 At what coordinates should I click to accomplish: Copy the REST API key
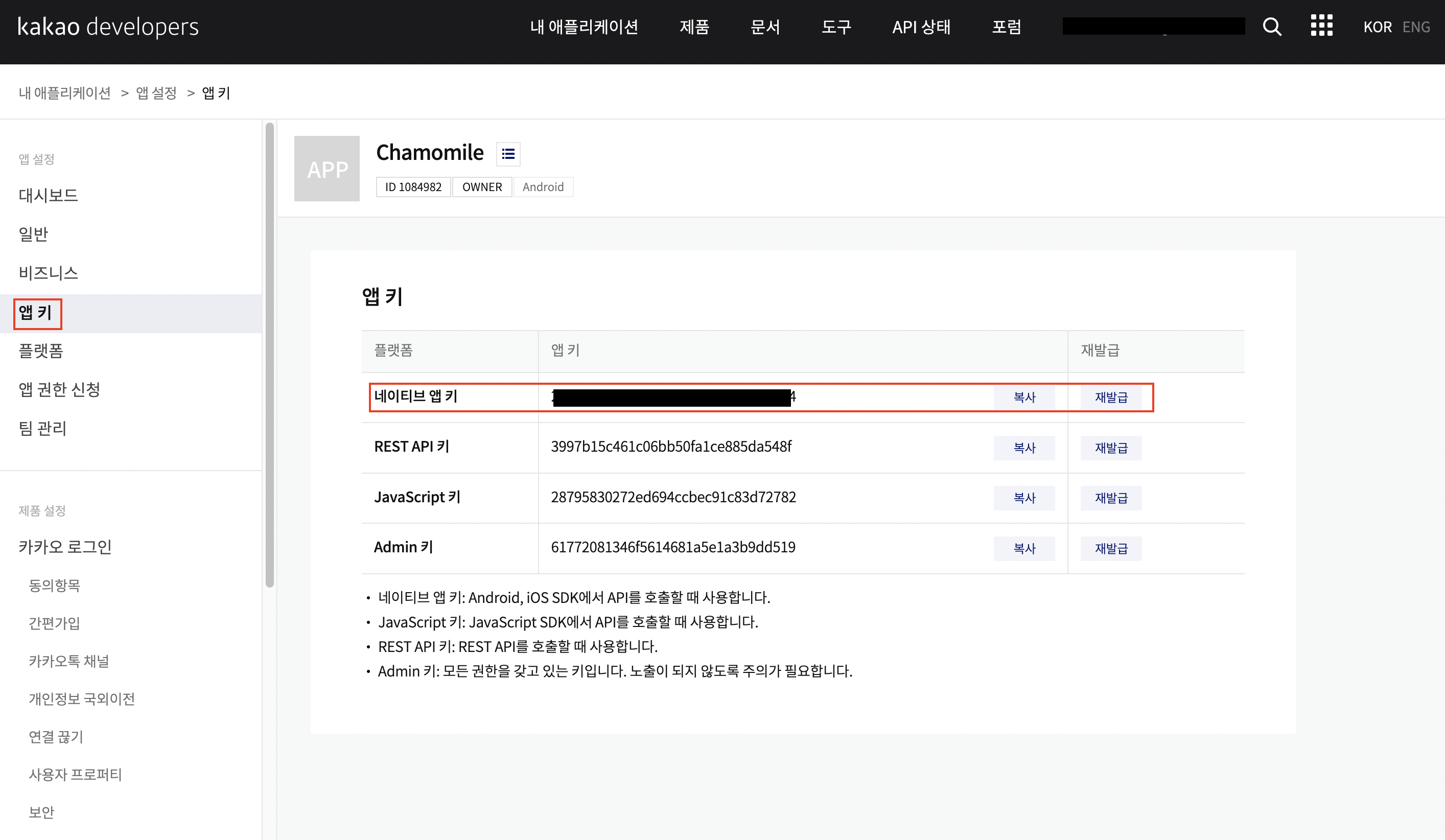[1023, 448]
